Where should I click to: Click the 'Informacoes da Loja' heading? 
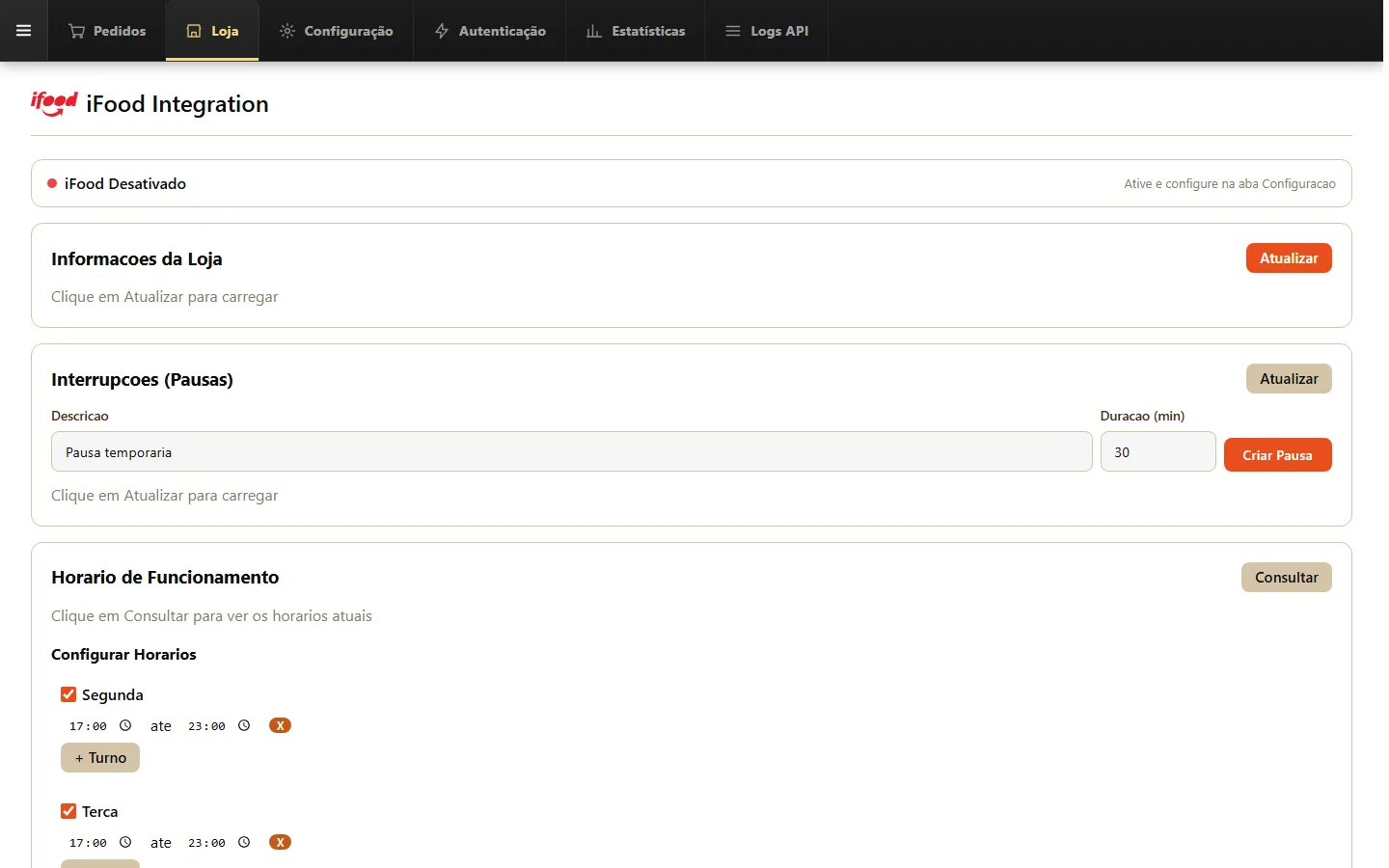137,258
